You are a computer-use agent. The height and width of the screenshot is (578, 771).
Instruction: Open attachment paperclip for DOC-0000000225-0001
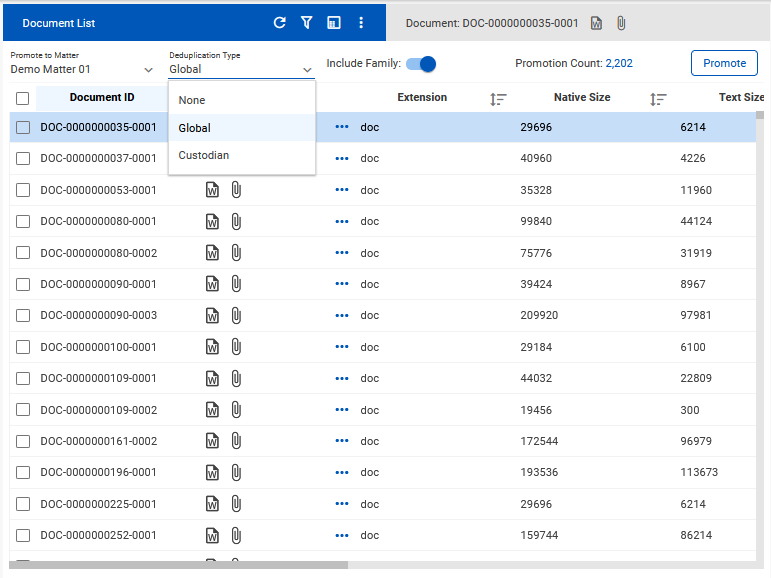[236, 504]
